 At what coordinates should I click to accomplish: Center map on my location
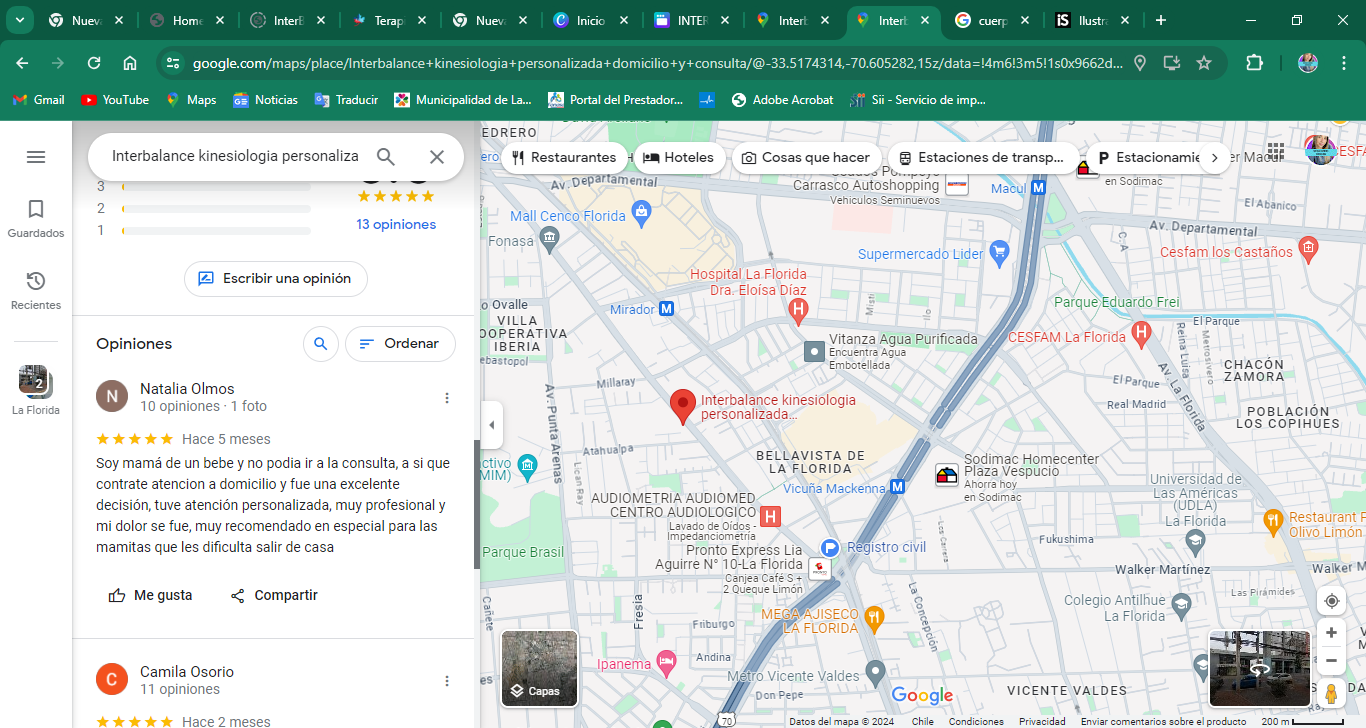tap(1331, 601)
